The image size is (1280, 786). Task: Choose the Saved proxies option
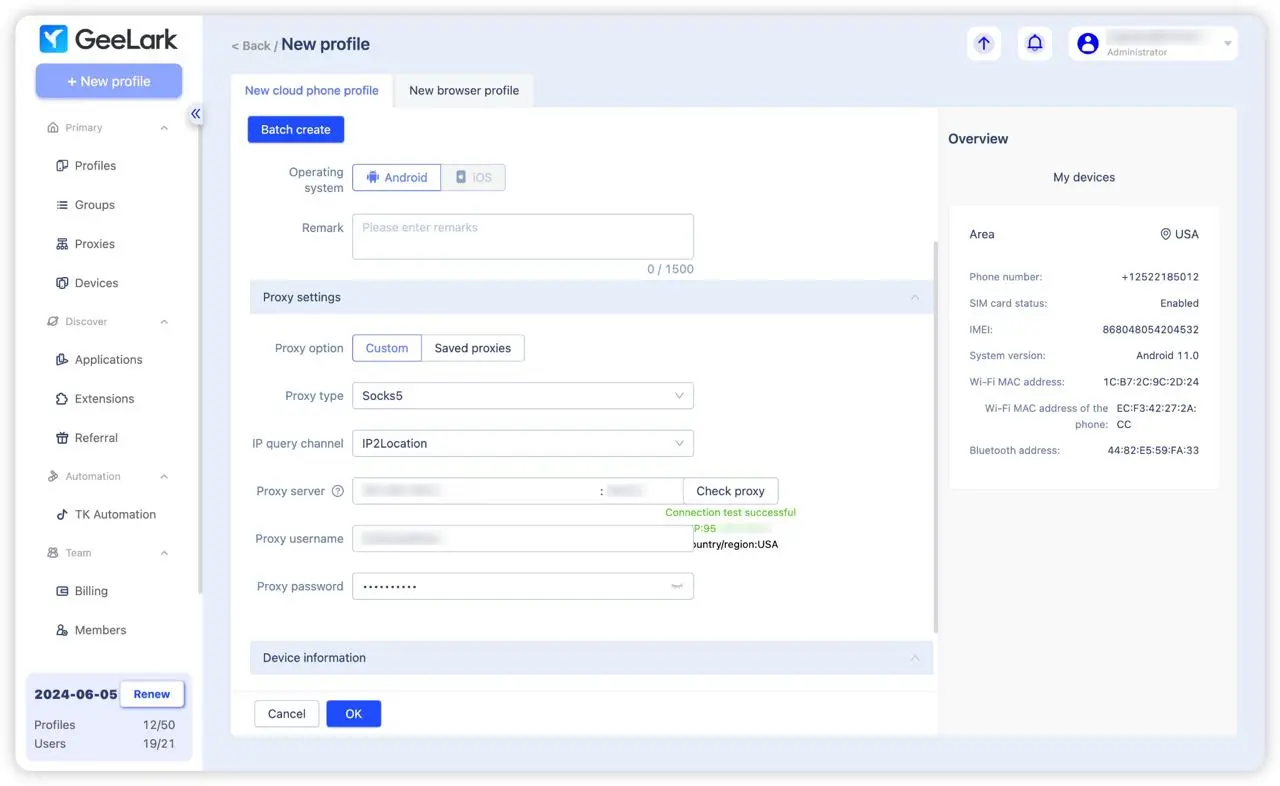(472, 348)
